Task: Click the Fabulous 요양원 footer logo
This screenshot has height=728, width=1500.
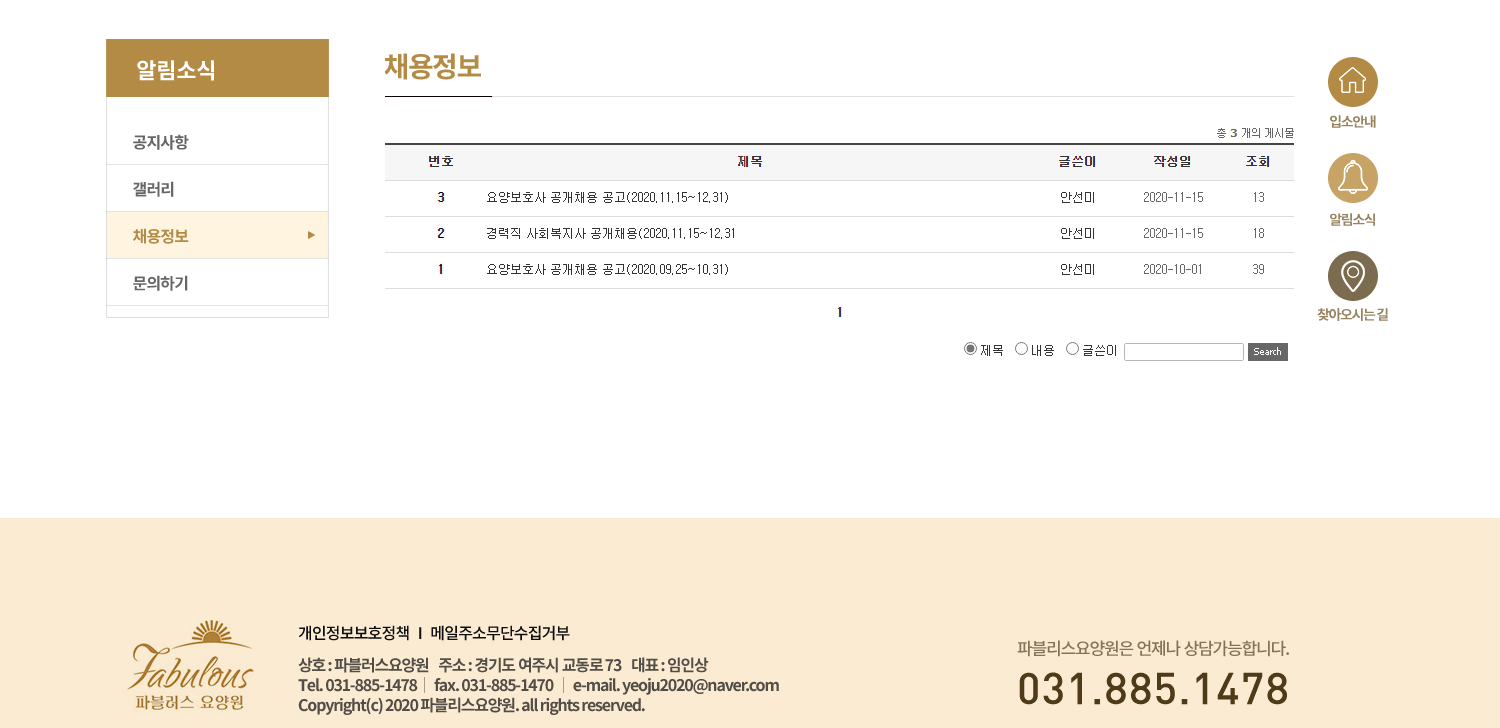Action: pos(191,664)
